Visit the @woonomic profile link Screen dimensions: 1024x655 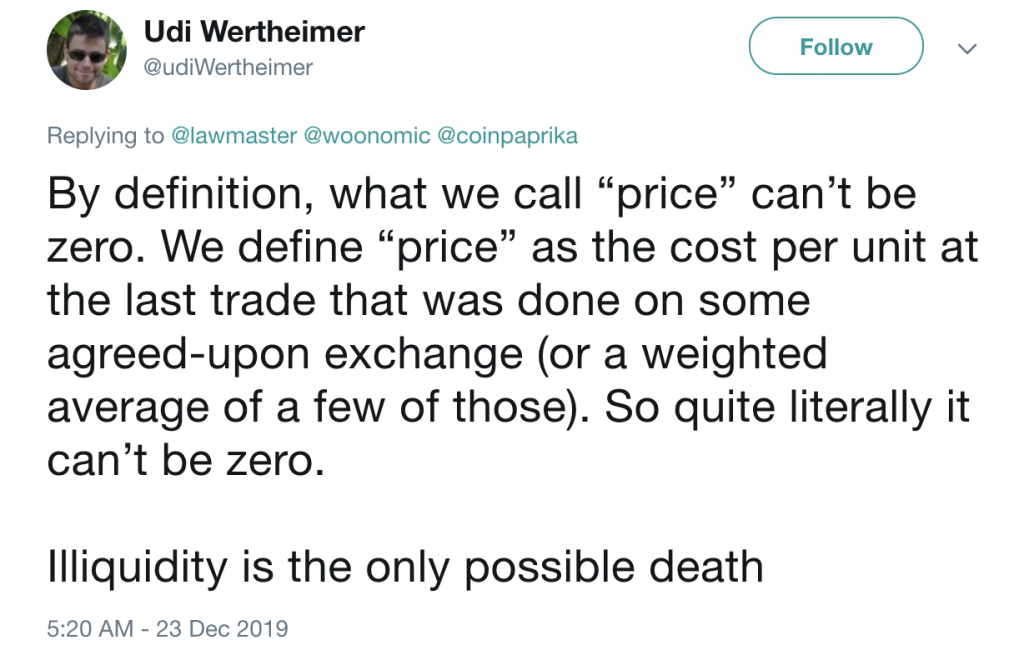tap(367, 135)
